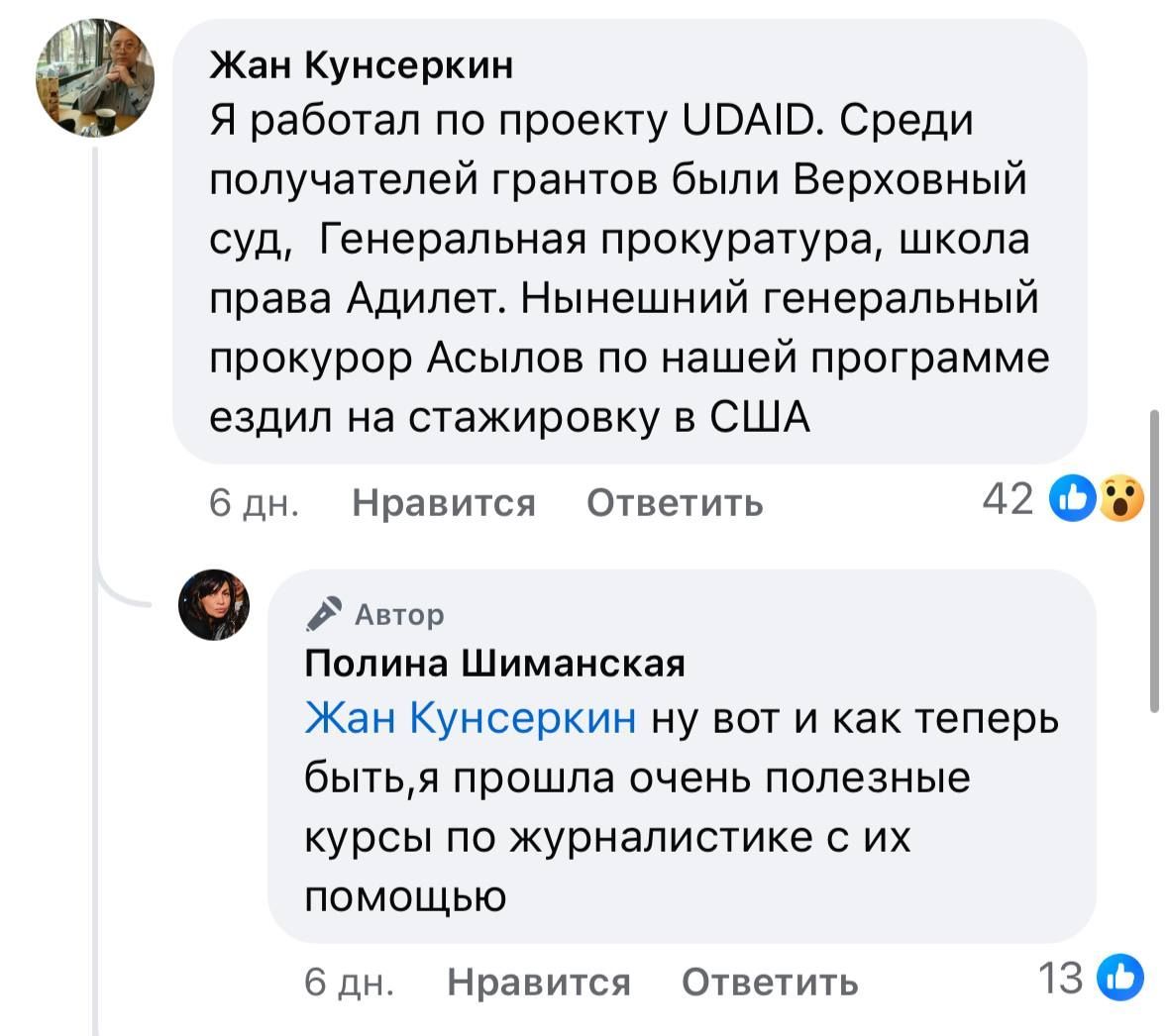Click the 6 дн. timestamp on the reply
The width and height of the screenshot is (1168, 1036).
point(349,982)
